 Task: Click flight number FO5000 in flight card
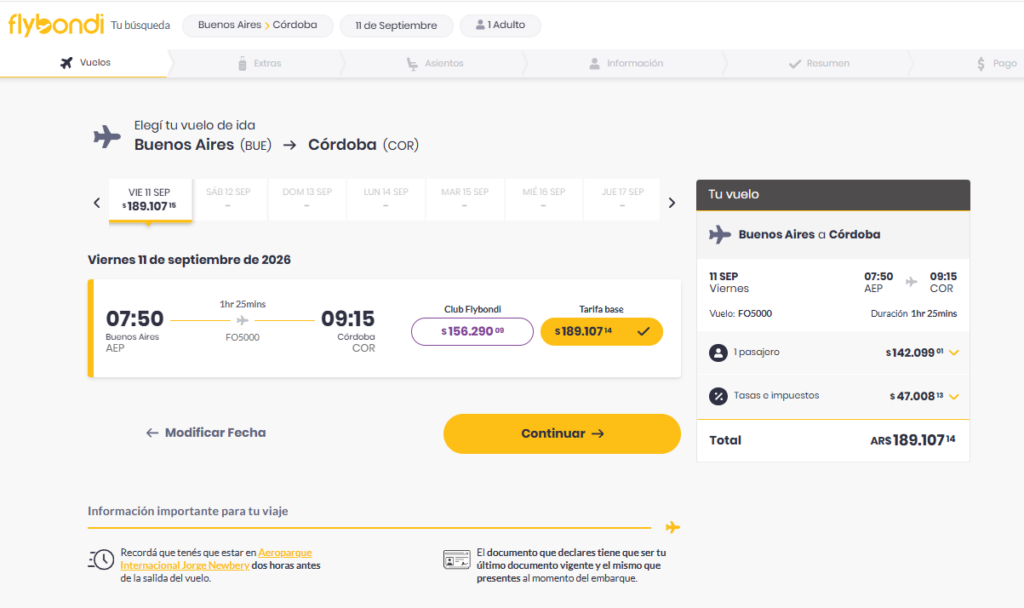pos(242,338)
